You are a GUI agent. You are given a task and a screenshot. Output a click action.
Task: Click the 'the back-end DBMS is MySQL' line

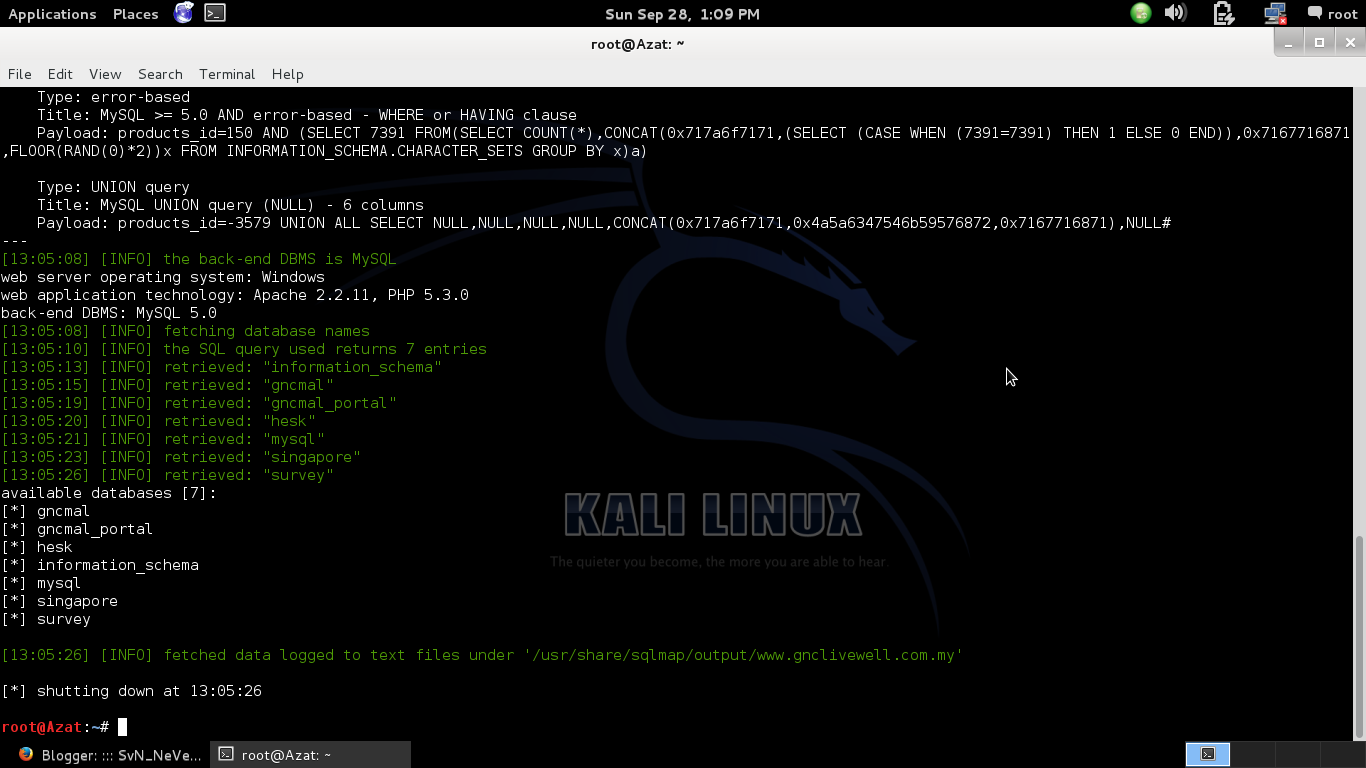click(x=199, y=259)
